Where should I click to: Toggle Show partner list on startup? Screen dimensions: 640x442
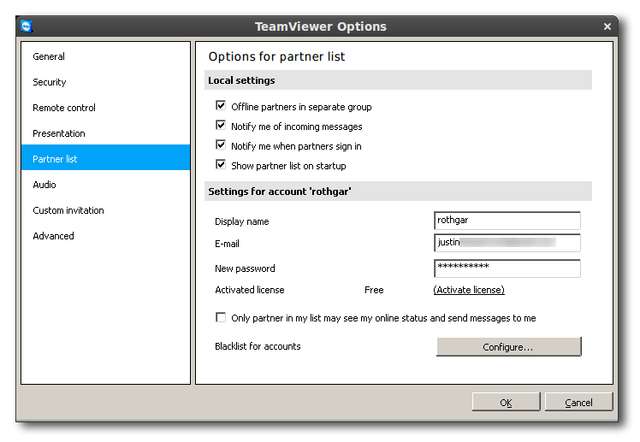221,165
